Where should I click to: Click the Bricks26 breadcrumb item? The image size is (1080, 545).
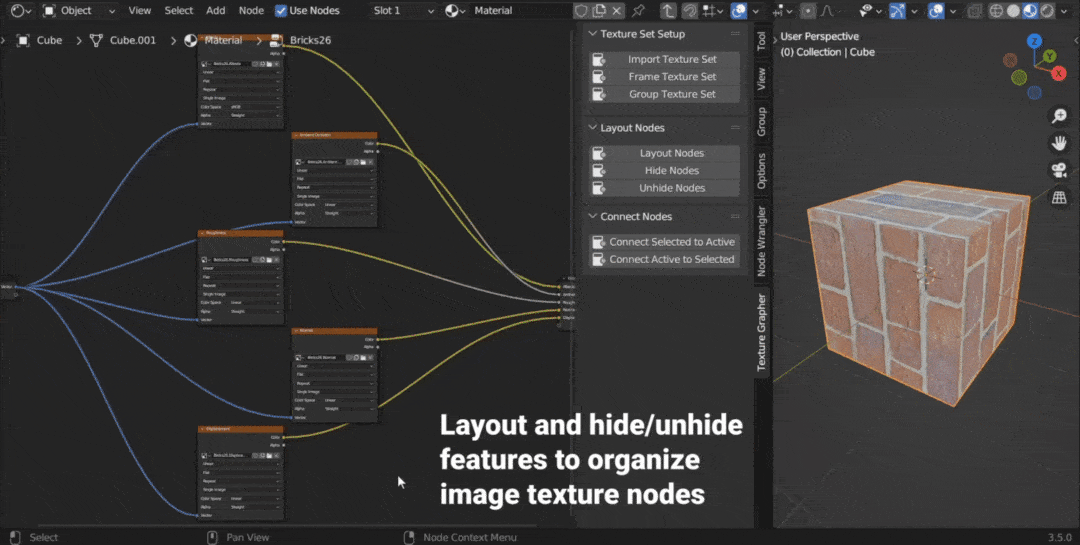pyautogui.click(x=301, y=40)
